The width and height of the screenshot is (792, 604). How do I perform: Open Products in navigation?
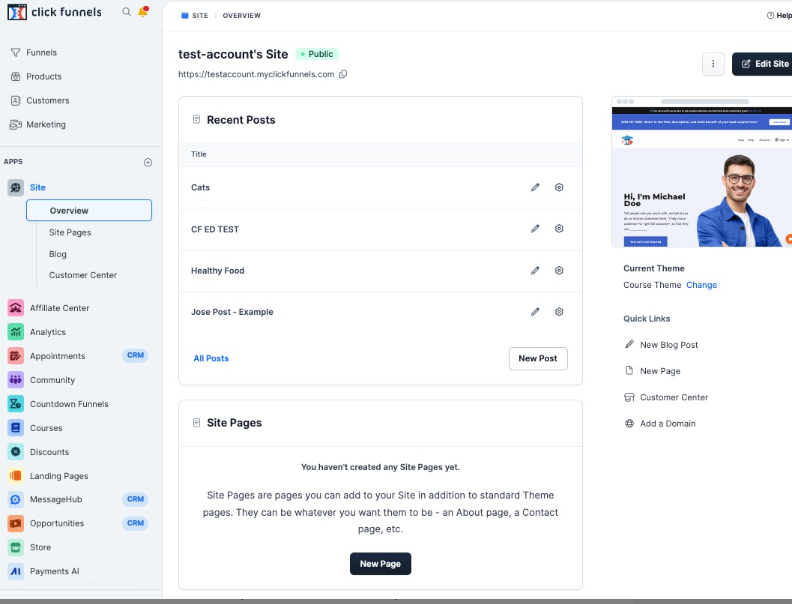44,77
